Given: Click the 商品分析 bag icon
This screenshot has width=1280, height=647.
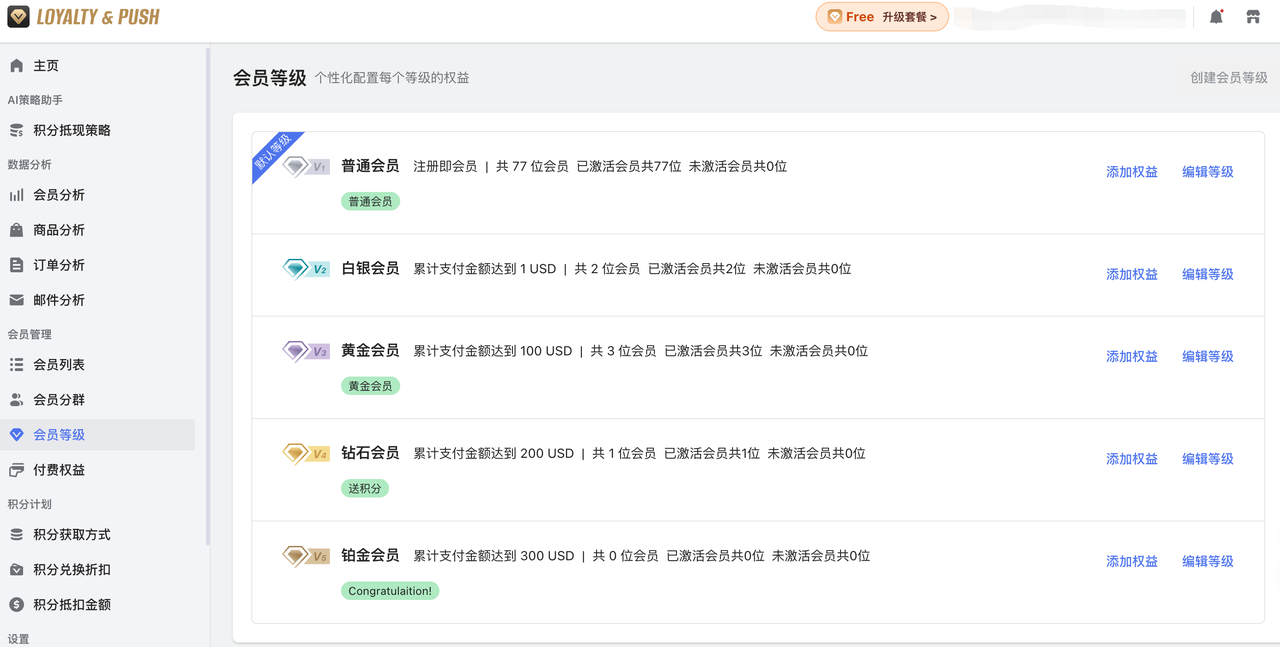Looking at the screenshot, I should 18,229.
